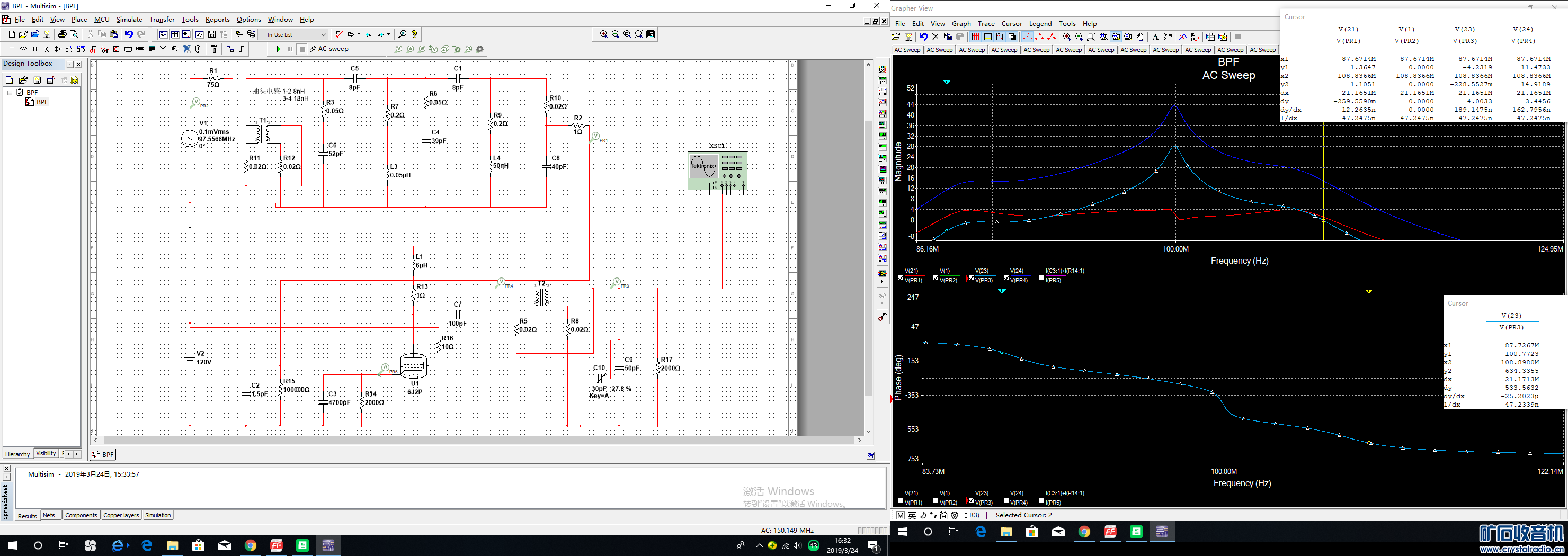Click the Grapher icon in the Multisim toolbar
This screenshot has height=556, width=1568.
pos(199,34)
